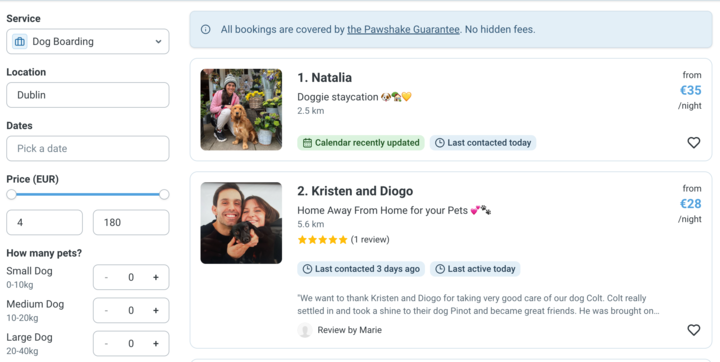Increase Small Dog count with plus
Viewport: 720px width, 362px height.
click(156, 277)
